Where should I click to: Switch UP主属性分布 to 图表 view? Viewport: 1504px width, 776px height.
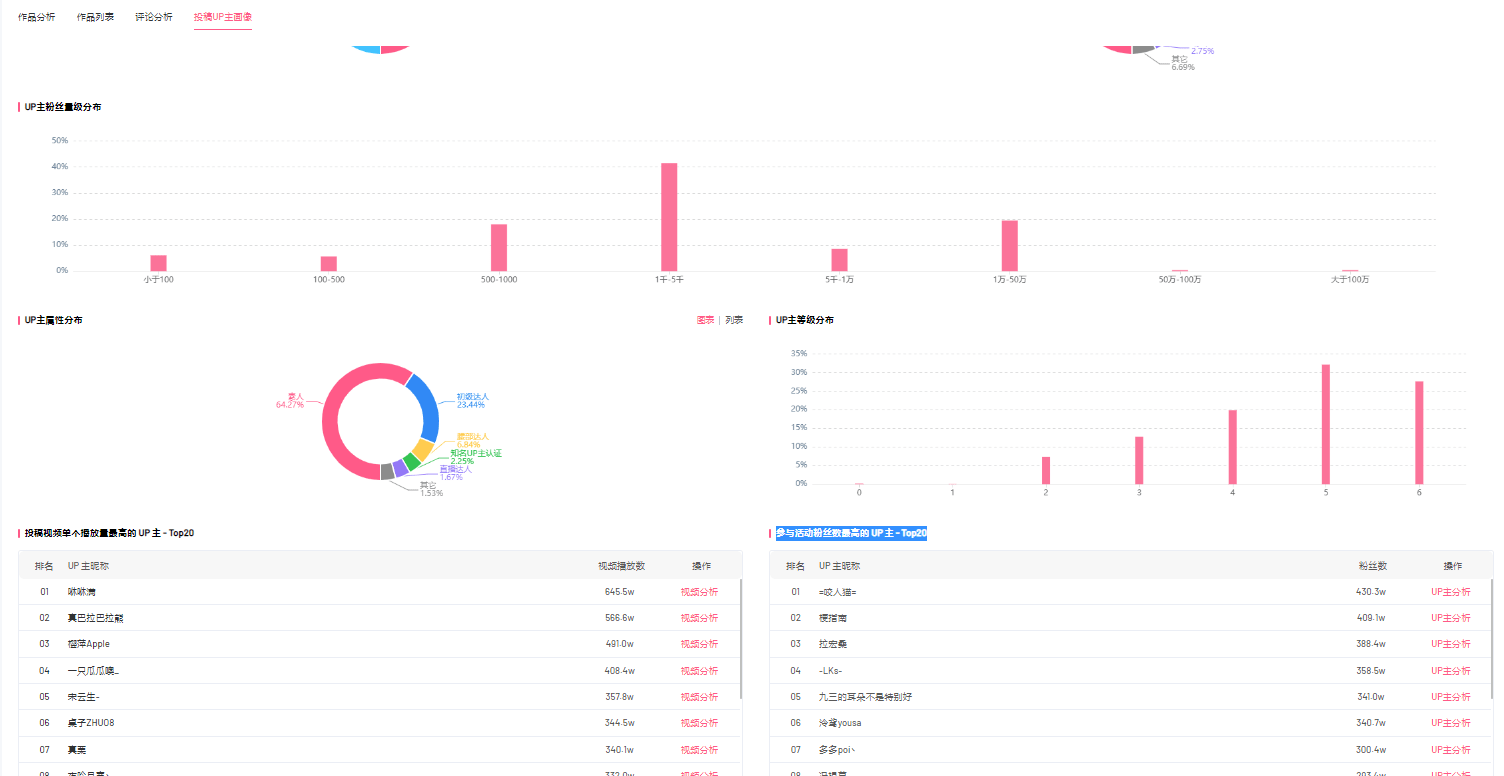coord(705,320)
